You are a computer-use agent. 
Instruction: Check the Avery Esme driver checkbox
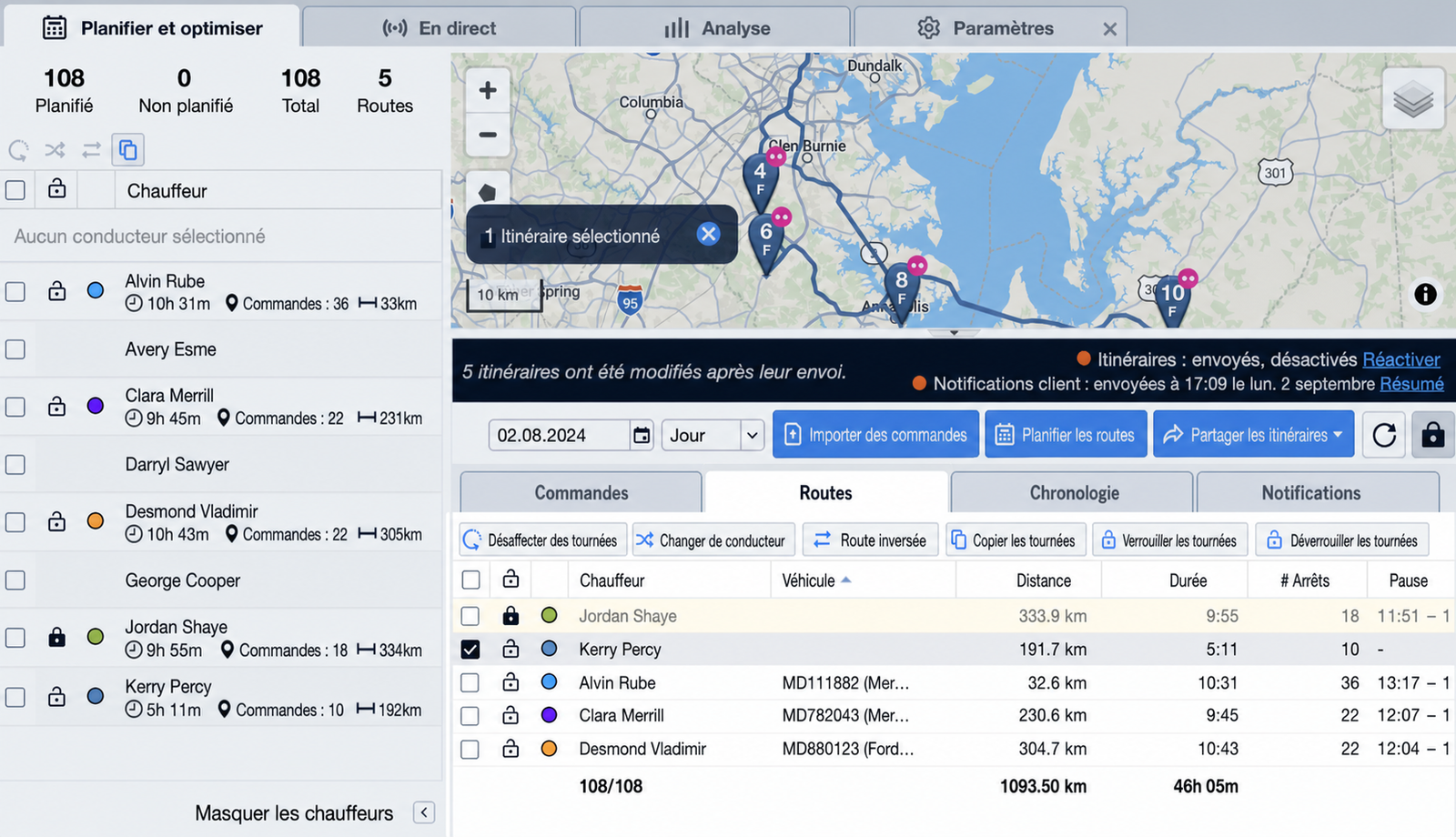coord(15,349)
